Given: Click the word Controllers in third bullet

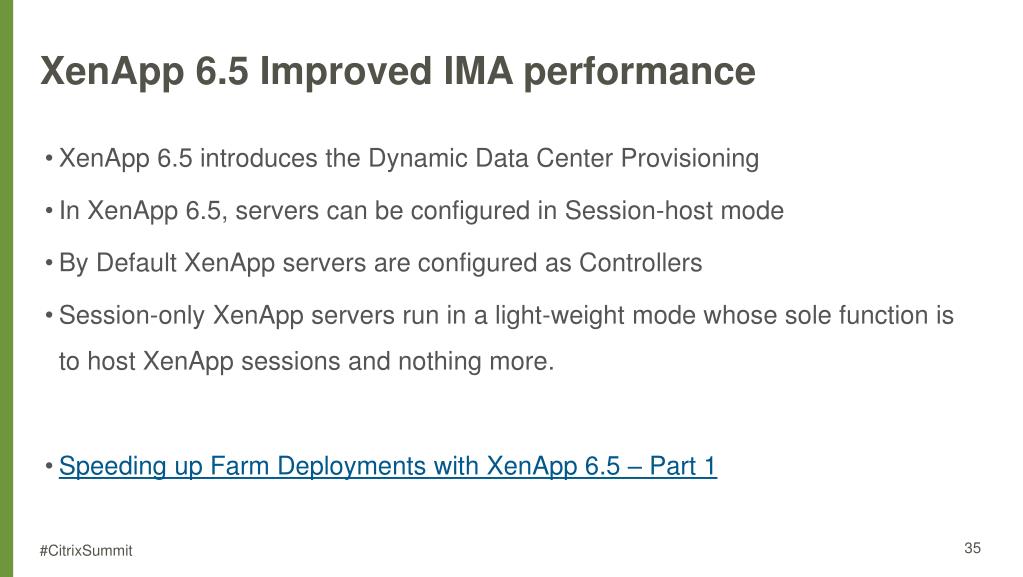Looking at the screenshot, I should pyautogui.click(x=641, y=263).
